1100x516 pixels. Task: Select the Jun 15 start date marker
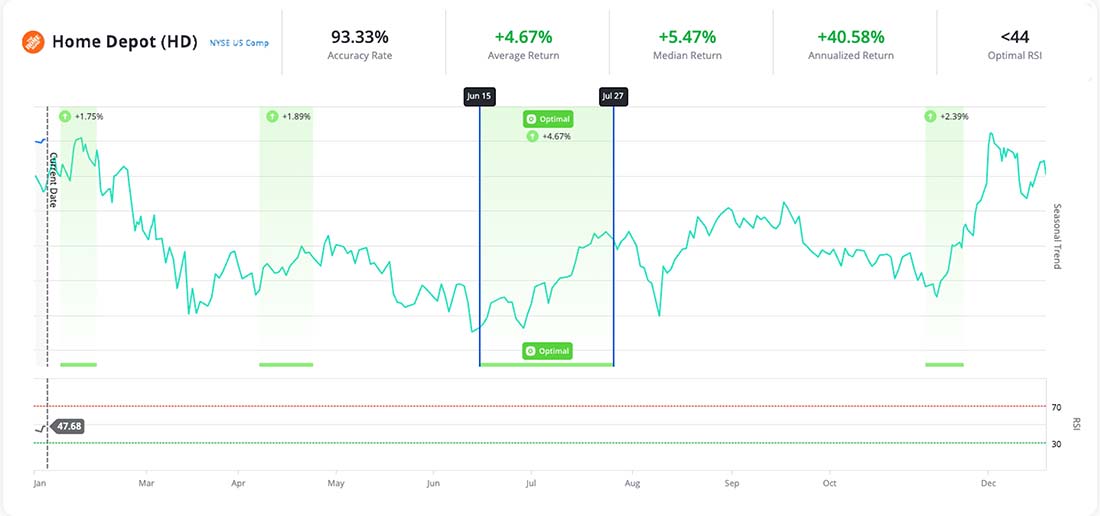coord(480,96)
